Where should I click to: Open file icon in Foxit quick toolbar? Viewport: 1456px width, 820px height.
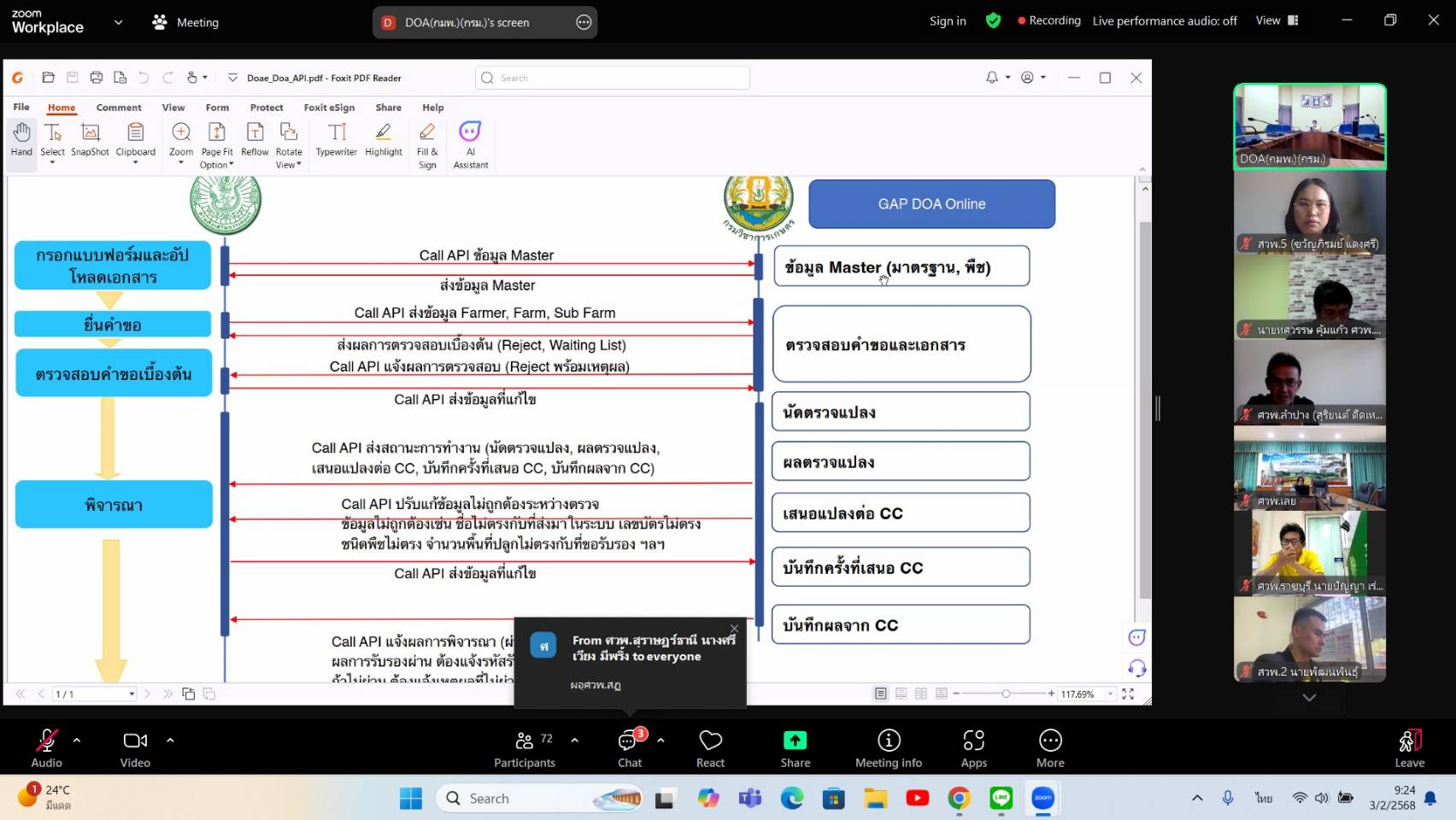pyautogui.click(x=49, y=78)
